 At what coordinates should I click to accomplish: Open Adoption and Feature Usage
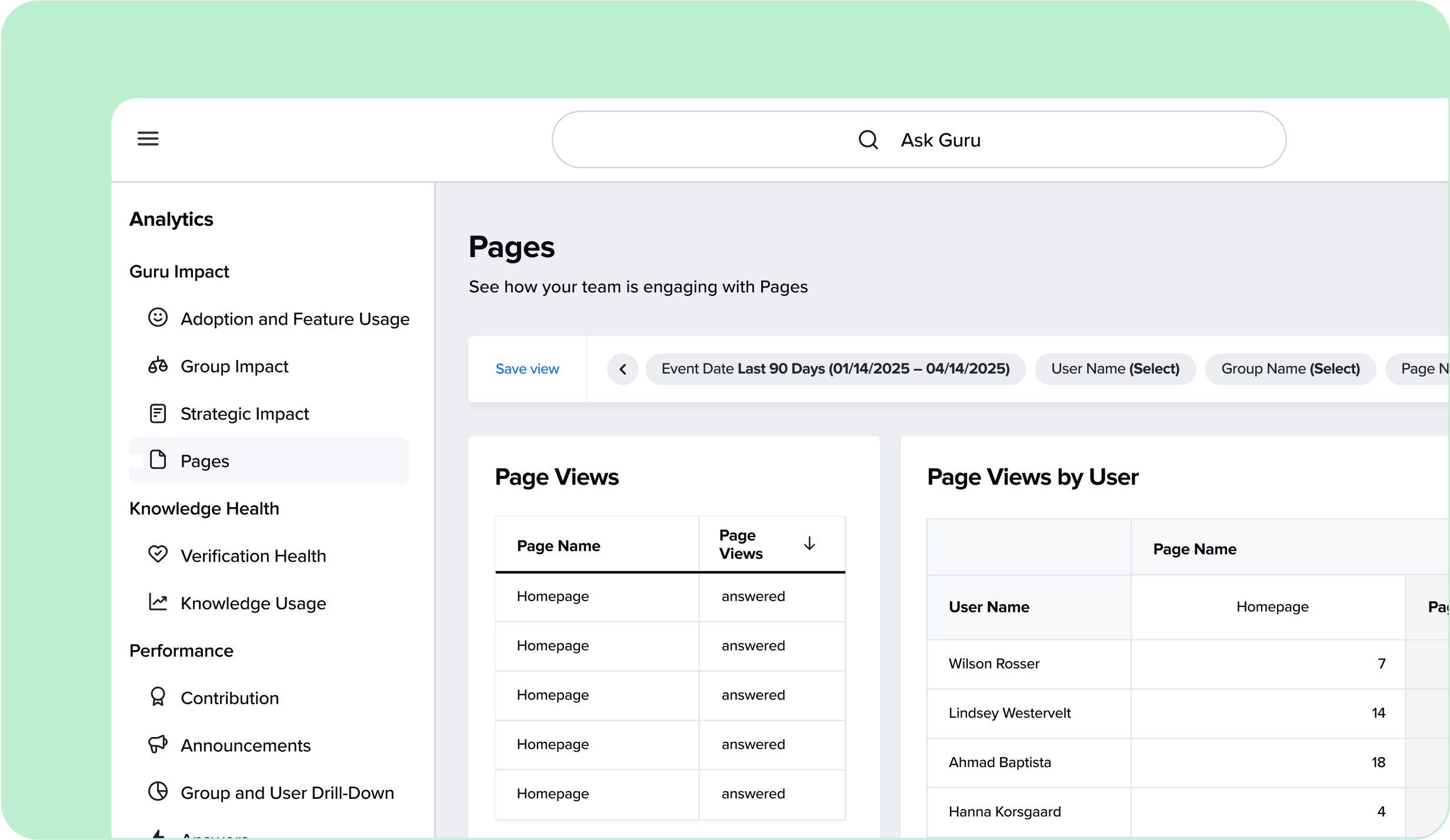pos(295,319)
